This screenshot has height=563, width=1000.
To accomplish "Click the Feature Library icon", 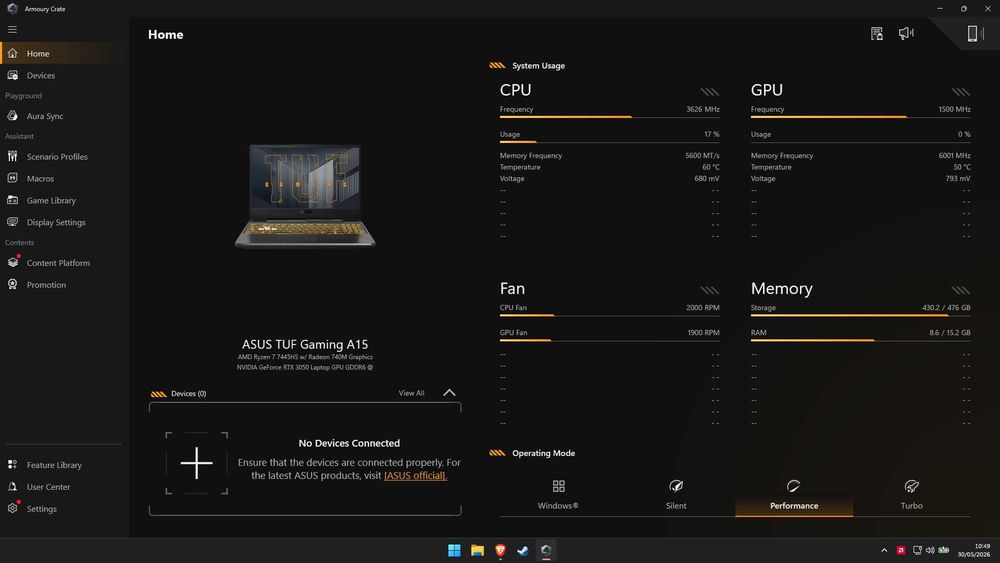I will point(12,465).
